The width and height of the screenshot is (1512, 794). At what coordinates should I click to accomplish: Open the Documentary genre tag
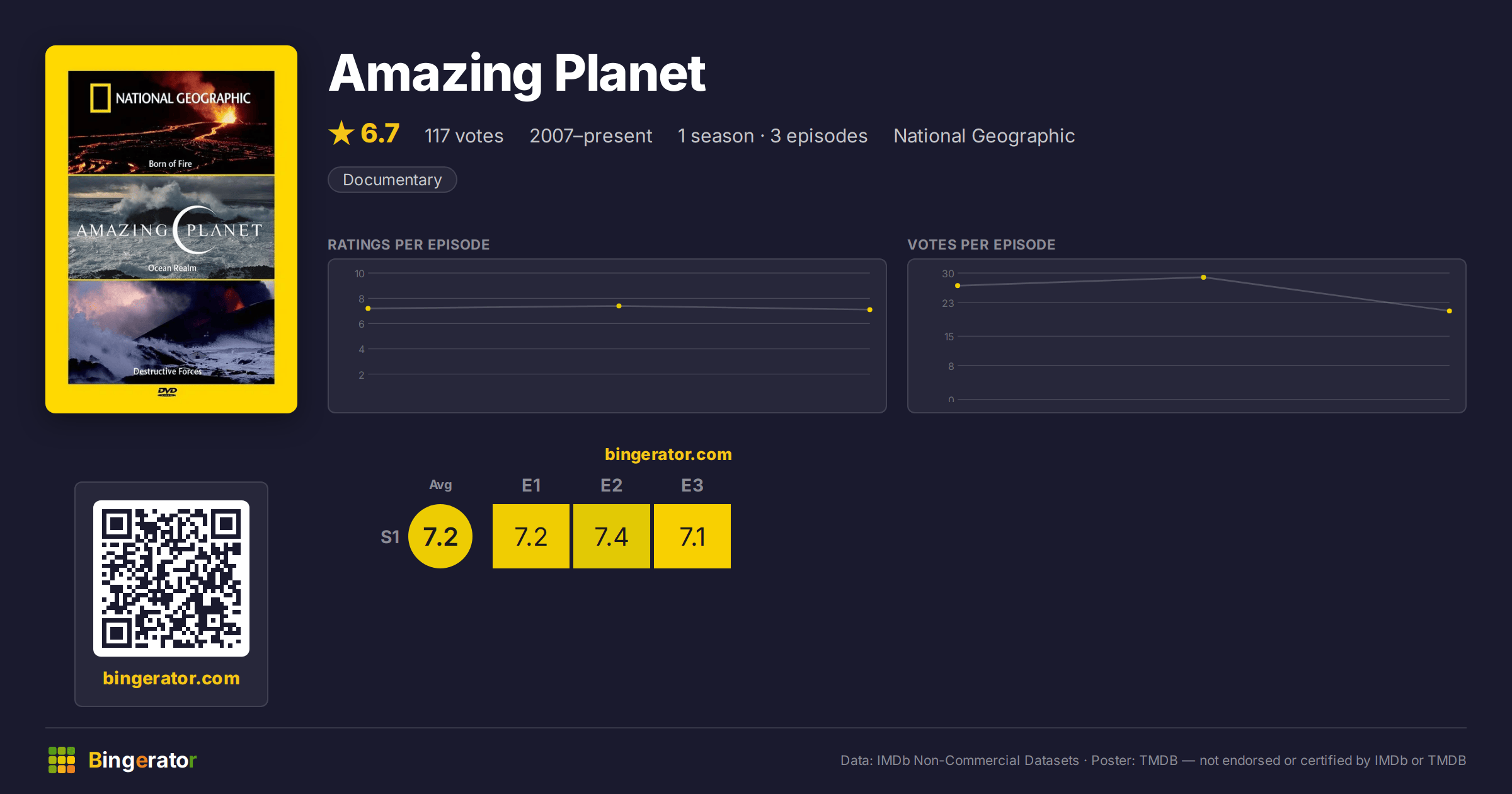[392, 180]
